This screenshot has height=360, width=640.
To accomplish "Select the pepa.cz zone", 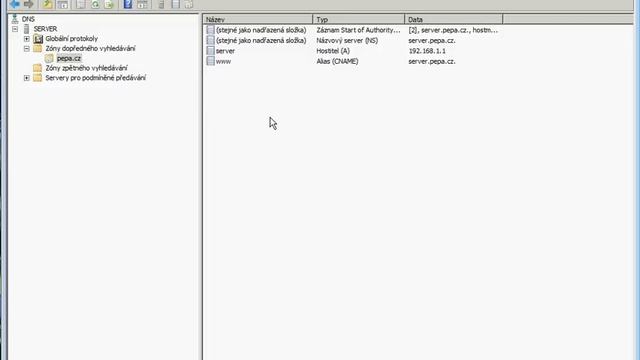I will pos(69,58).
